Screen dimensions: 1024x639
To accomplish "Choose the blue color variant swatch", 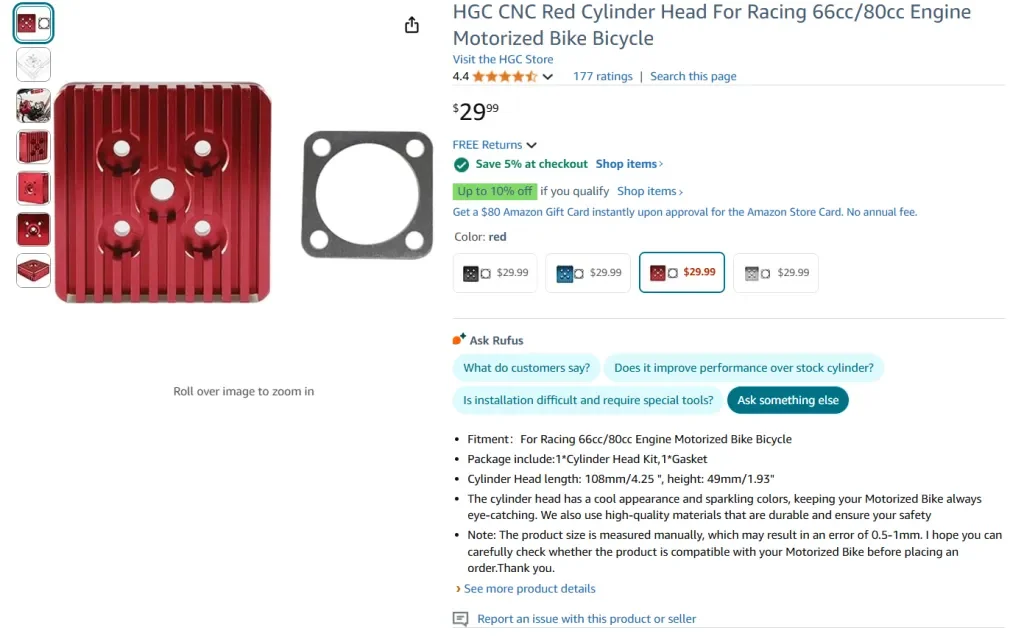I will [588, 273].
